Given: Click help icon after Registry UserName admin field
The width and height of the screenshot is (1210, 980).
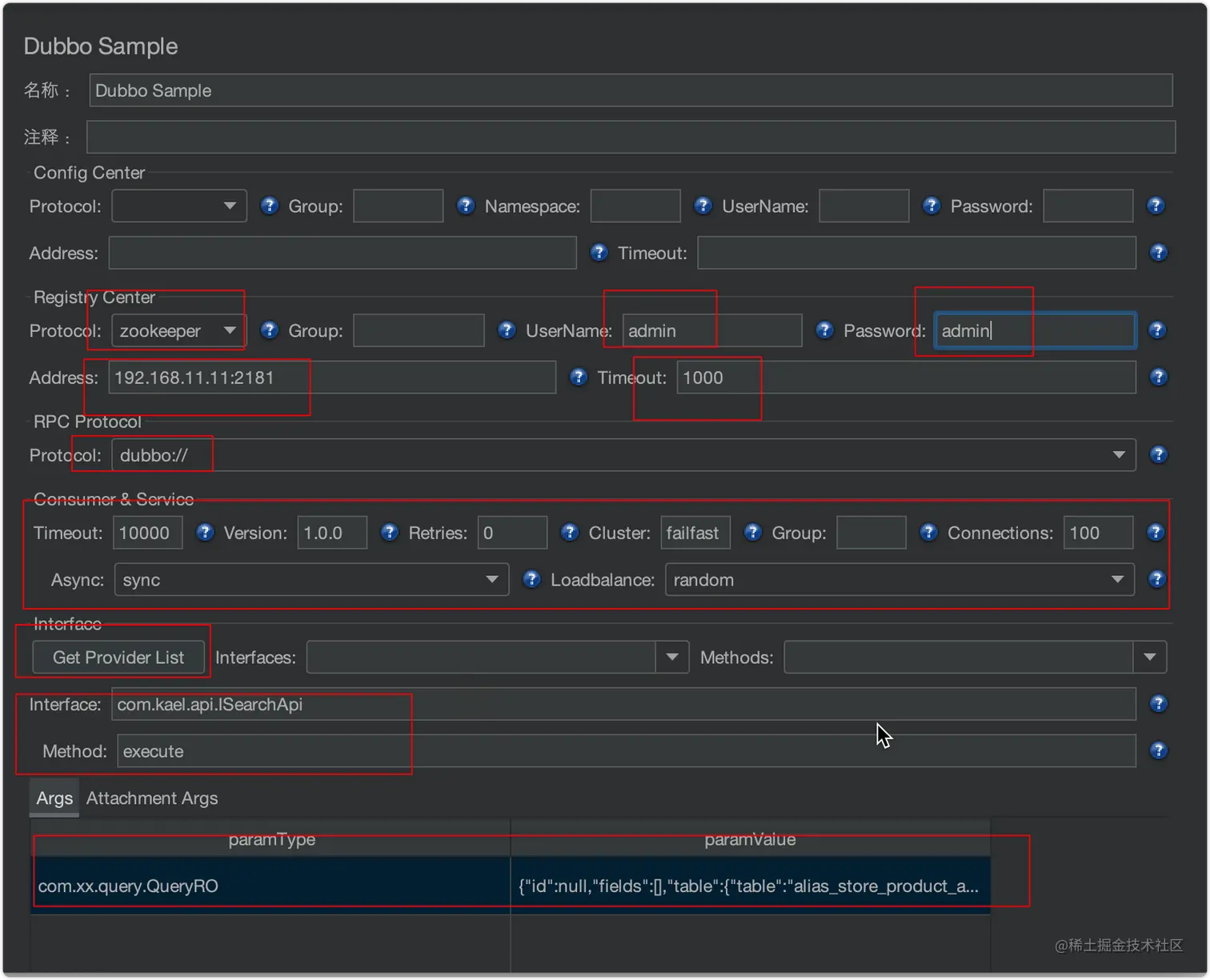Looking at the screenshot, I should 824,330.
